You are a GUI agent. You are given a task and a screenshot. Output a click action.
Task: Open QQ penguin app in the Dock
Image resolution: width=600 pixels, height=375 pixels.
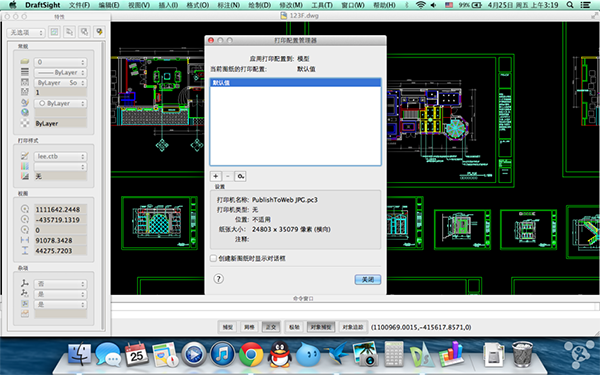(x=280, y=354)
